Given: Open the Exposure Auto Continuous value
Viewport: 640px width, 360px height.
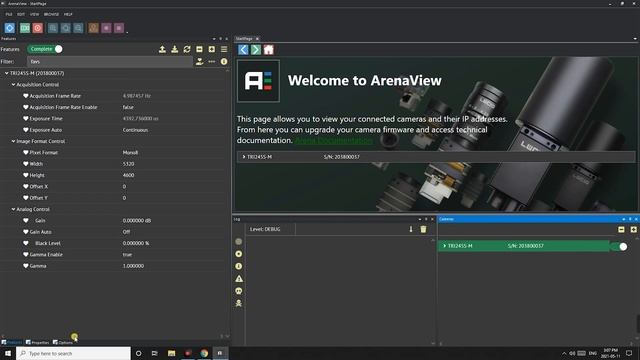Looking at the screenshot, I should [136, 130].
